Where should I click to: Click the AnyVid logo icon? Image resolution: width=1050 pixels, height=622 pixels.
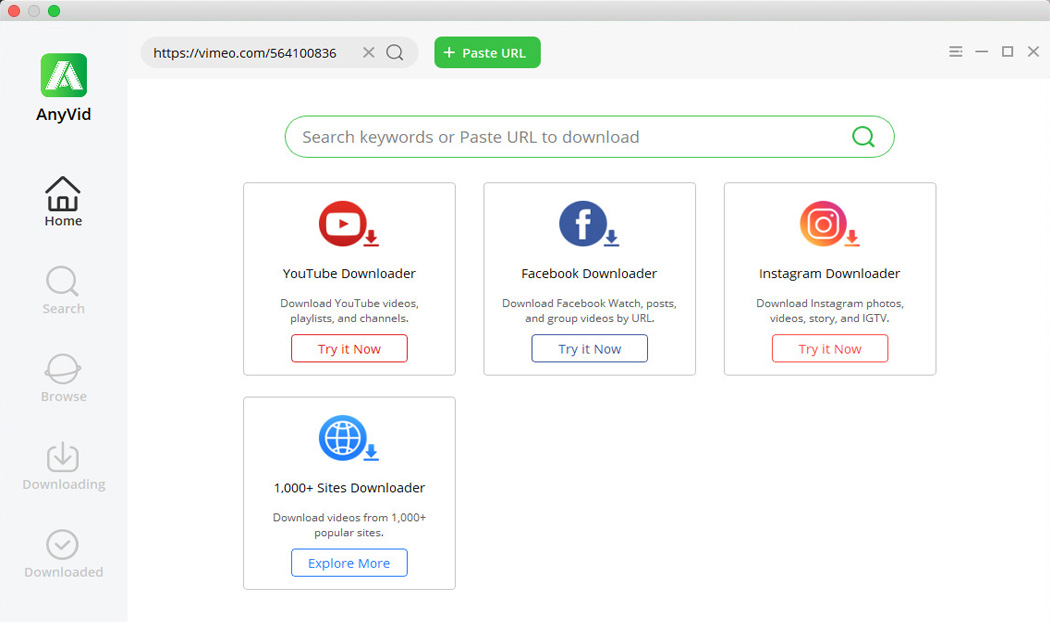point(64,75)
